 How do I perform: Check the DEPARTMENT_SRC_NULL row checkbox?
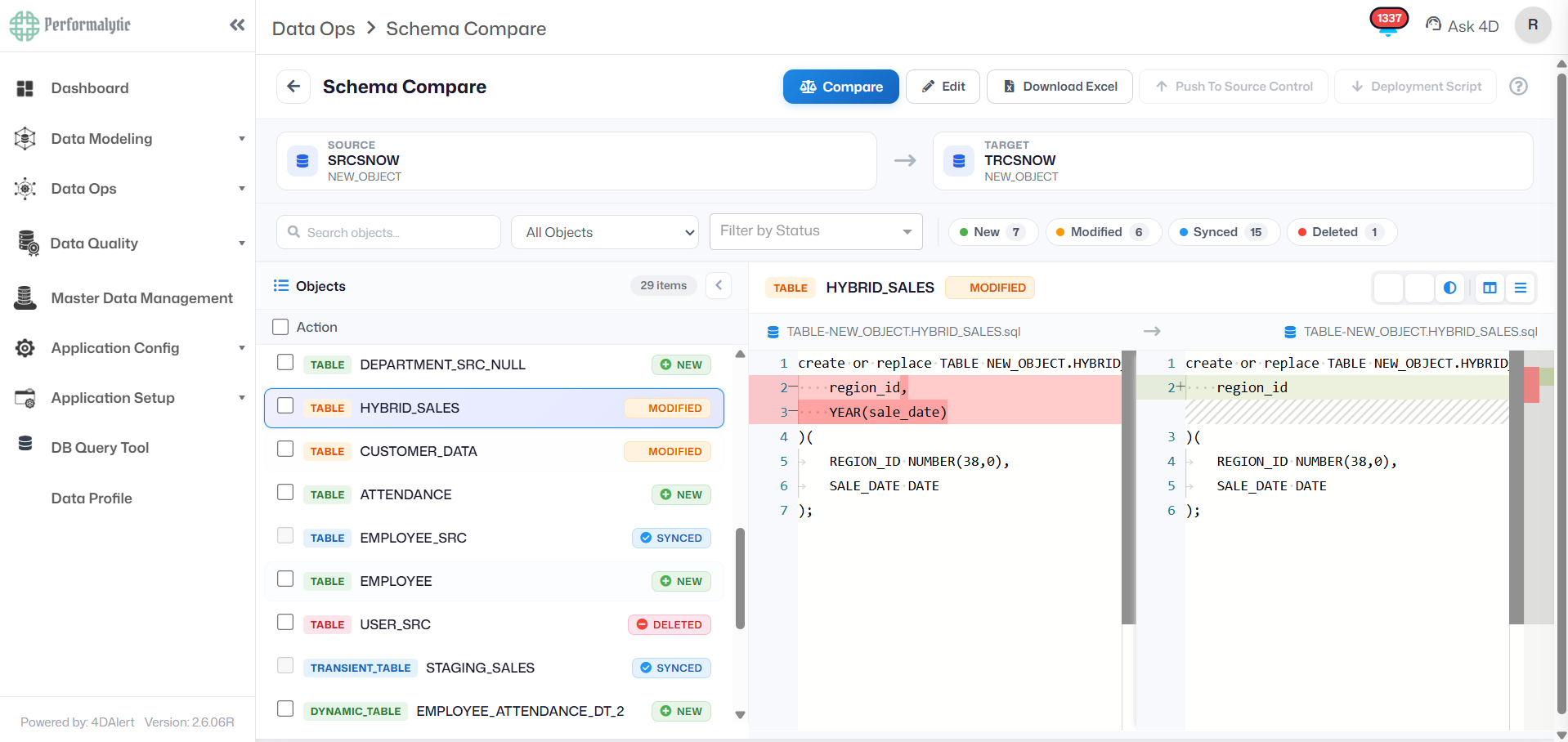(285, 362)
